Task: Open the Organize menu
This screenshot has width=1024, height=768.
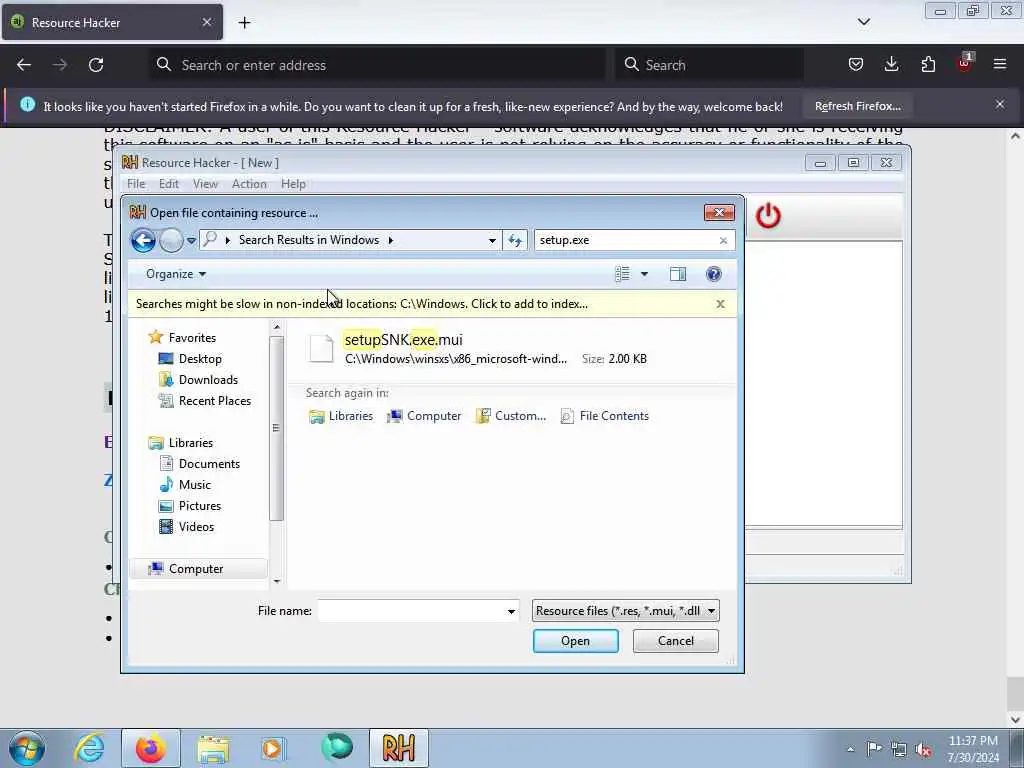Action: coord(176,274)
